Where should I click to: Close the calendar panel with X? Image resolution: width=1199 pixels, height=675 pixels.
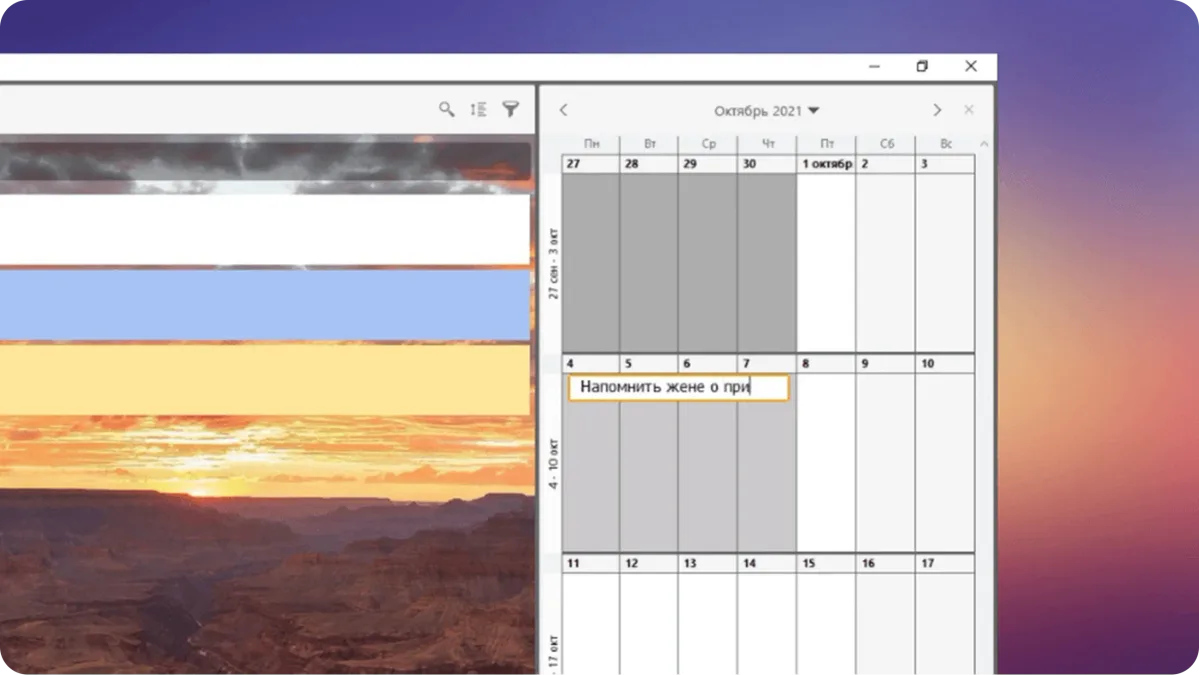pos(968,110)
